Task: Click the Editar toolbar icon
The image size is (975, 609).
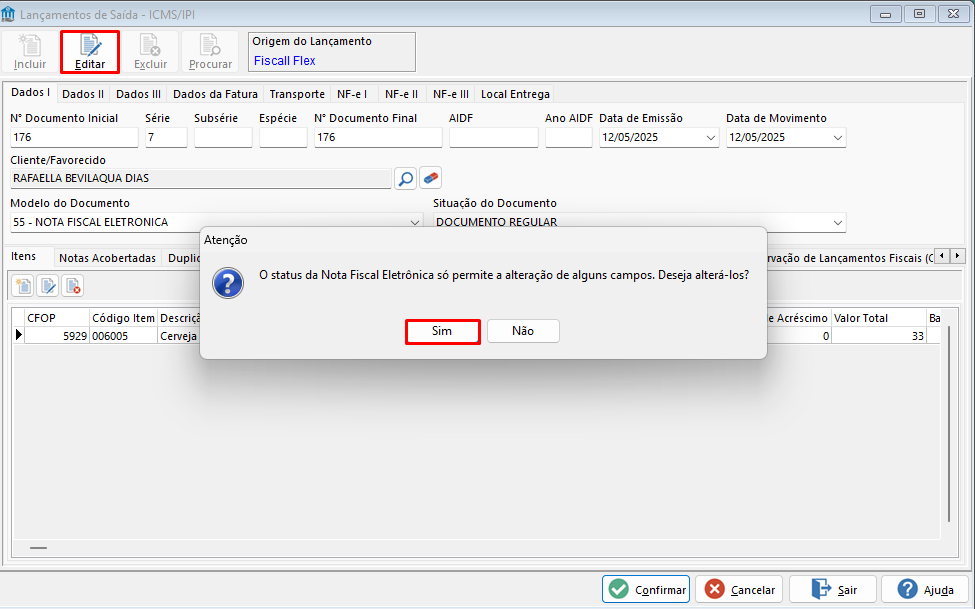Action: (x=90, y=52)
